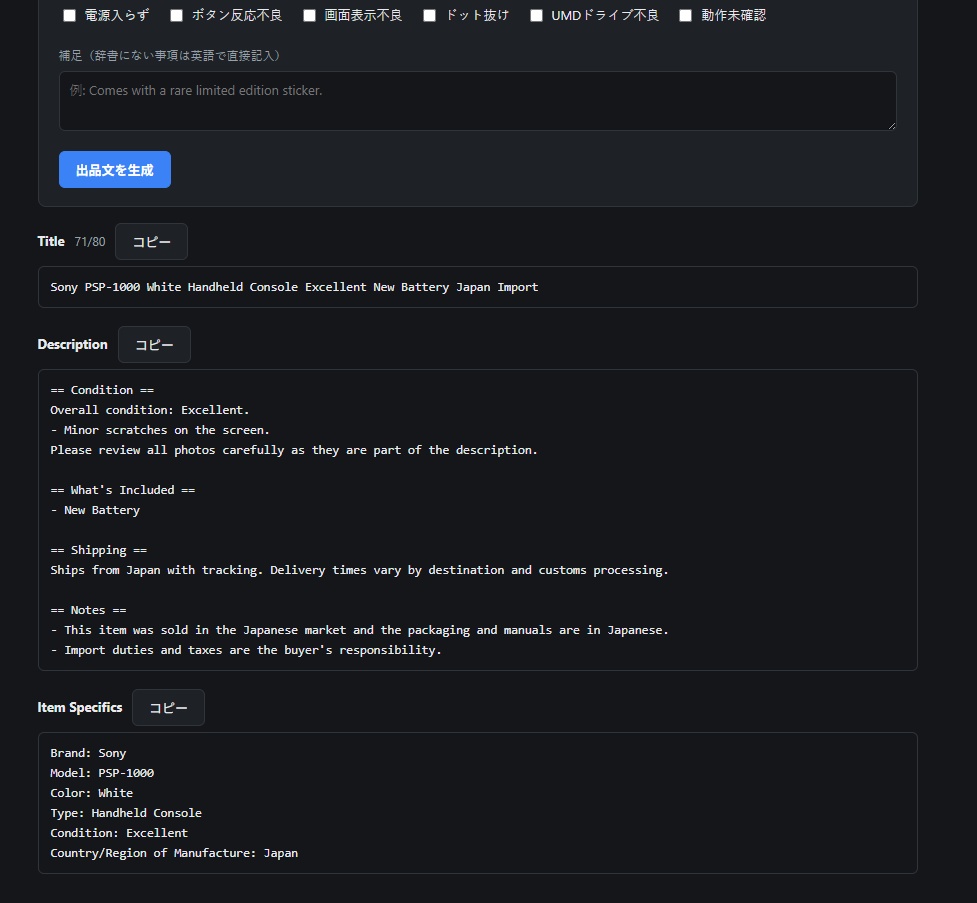
Task: Click the Description section label
Action: pos(72,345)
